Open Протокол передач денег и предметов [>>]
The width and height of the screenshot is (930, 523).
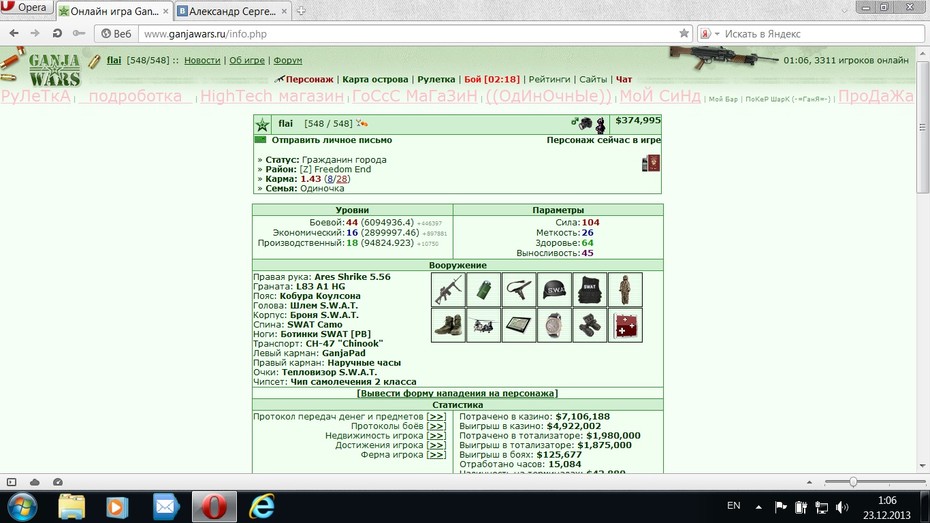[436, 417]
